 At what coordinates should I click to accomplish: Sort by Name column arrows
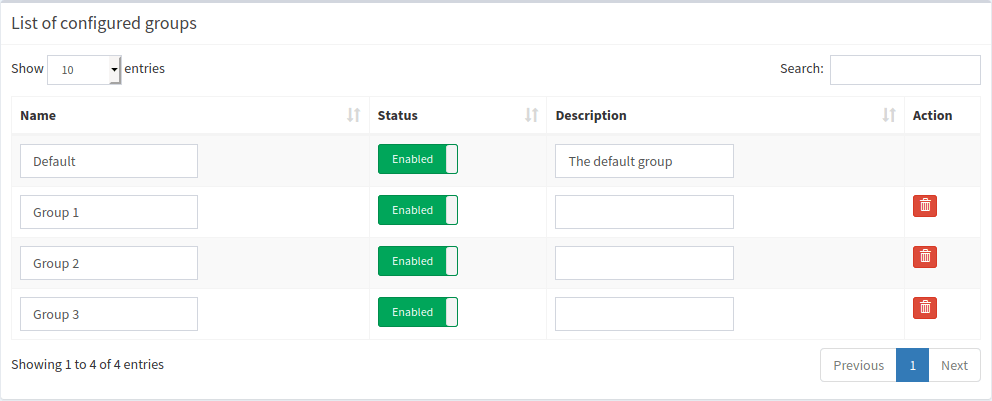[354, 115]
